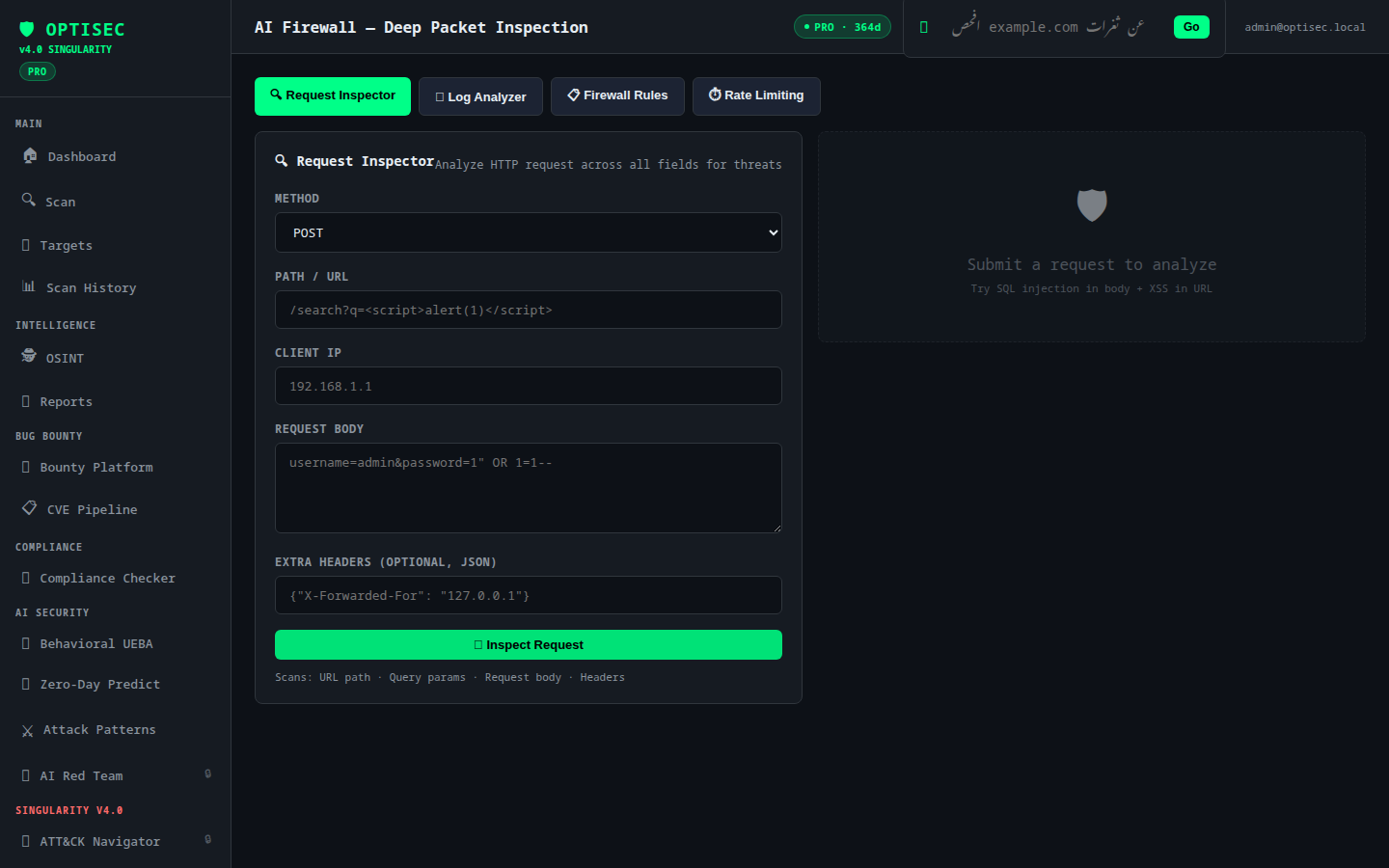Click the 'Submit a request to analyze' text

point(1092,264)
